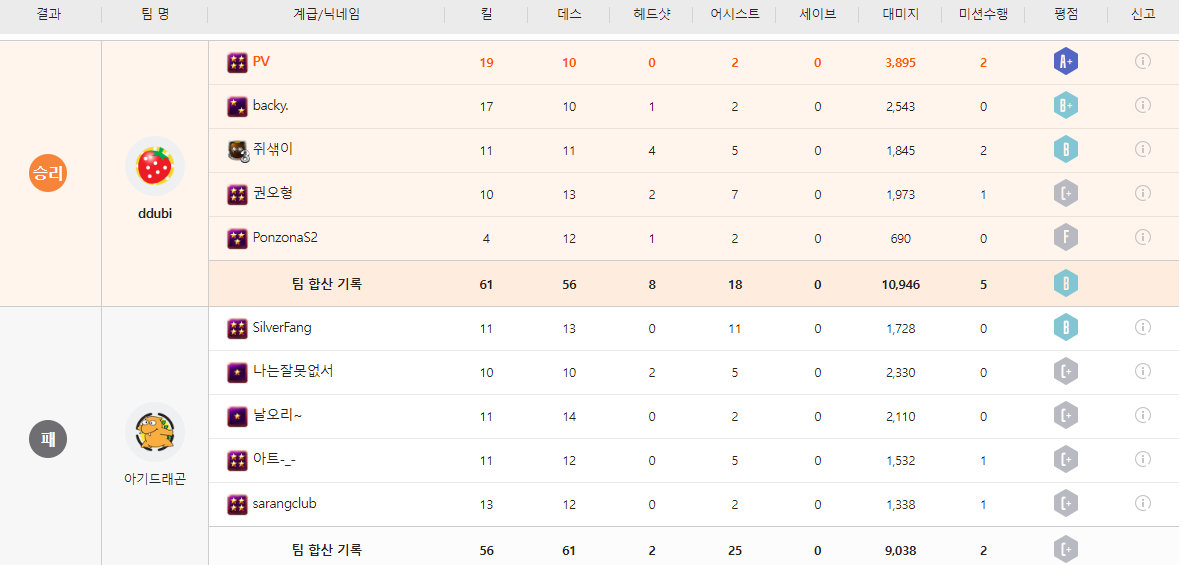This screenshot has height=565, width=1183.
Task: Click the 킬 column header
Action: click(486, 14)
